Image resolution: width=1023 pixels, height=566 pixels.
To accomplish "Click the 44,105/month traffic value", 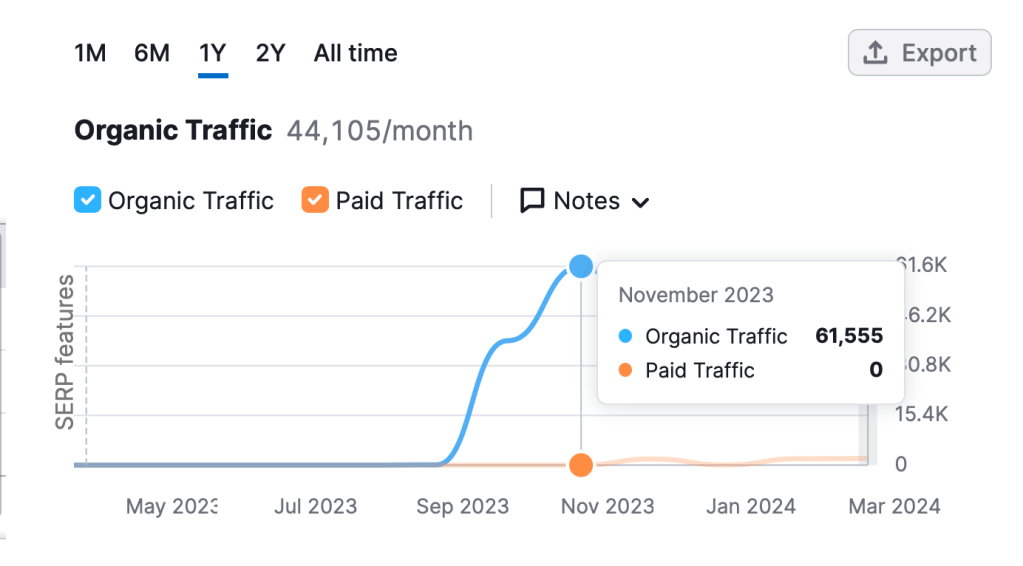I will [380, 131].
